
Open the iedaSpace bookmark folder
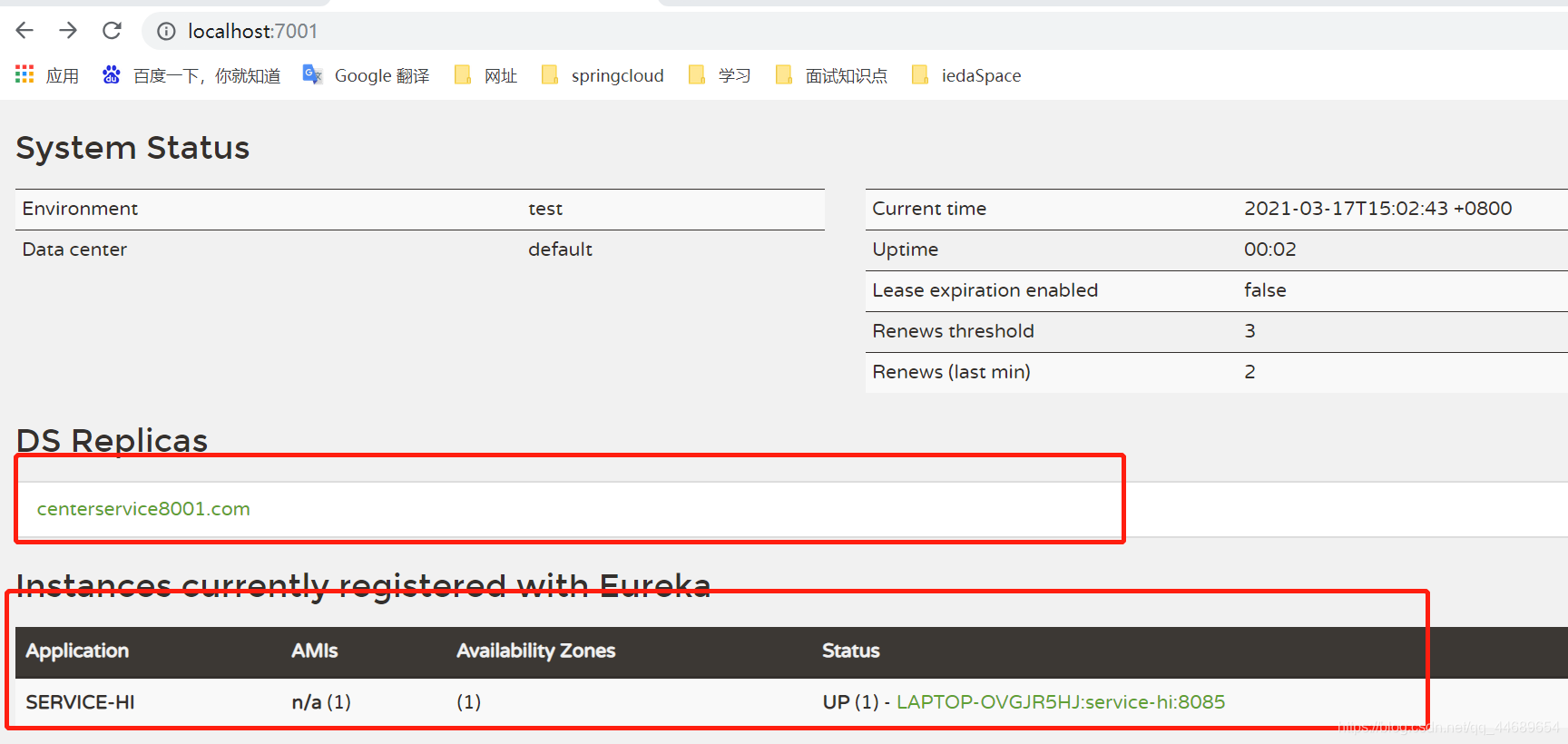coord(967,75)
